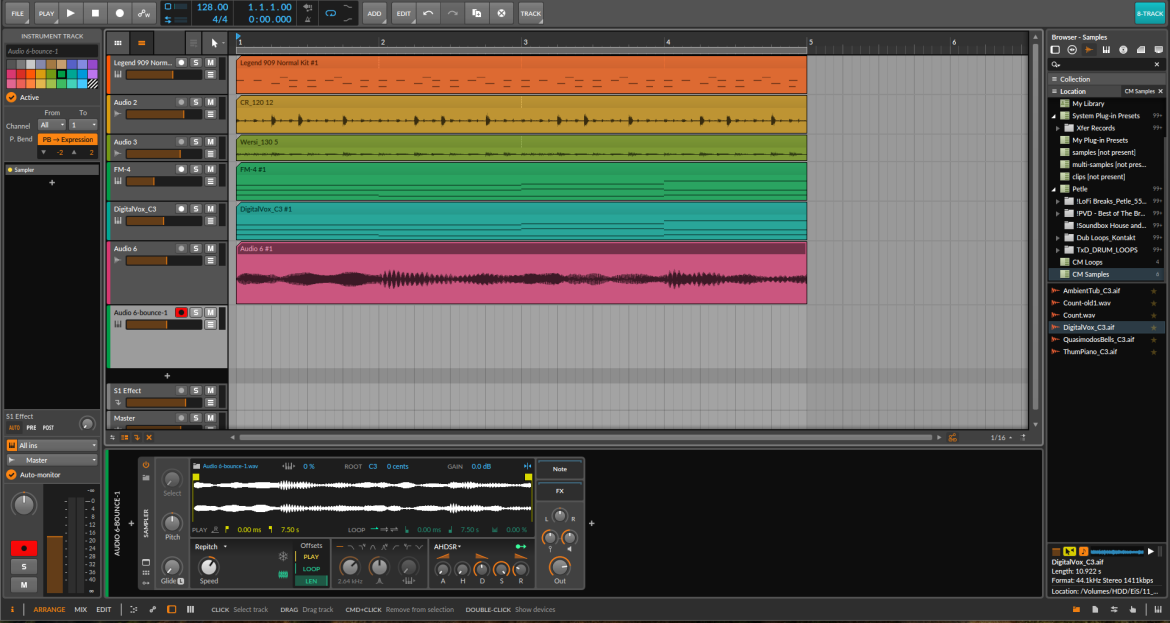
Task: Start playback with the transport Play triangle
Action: pyautogui.click(x=70, y=13)
